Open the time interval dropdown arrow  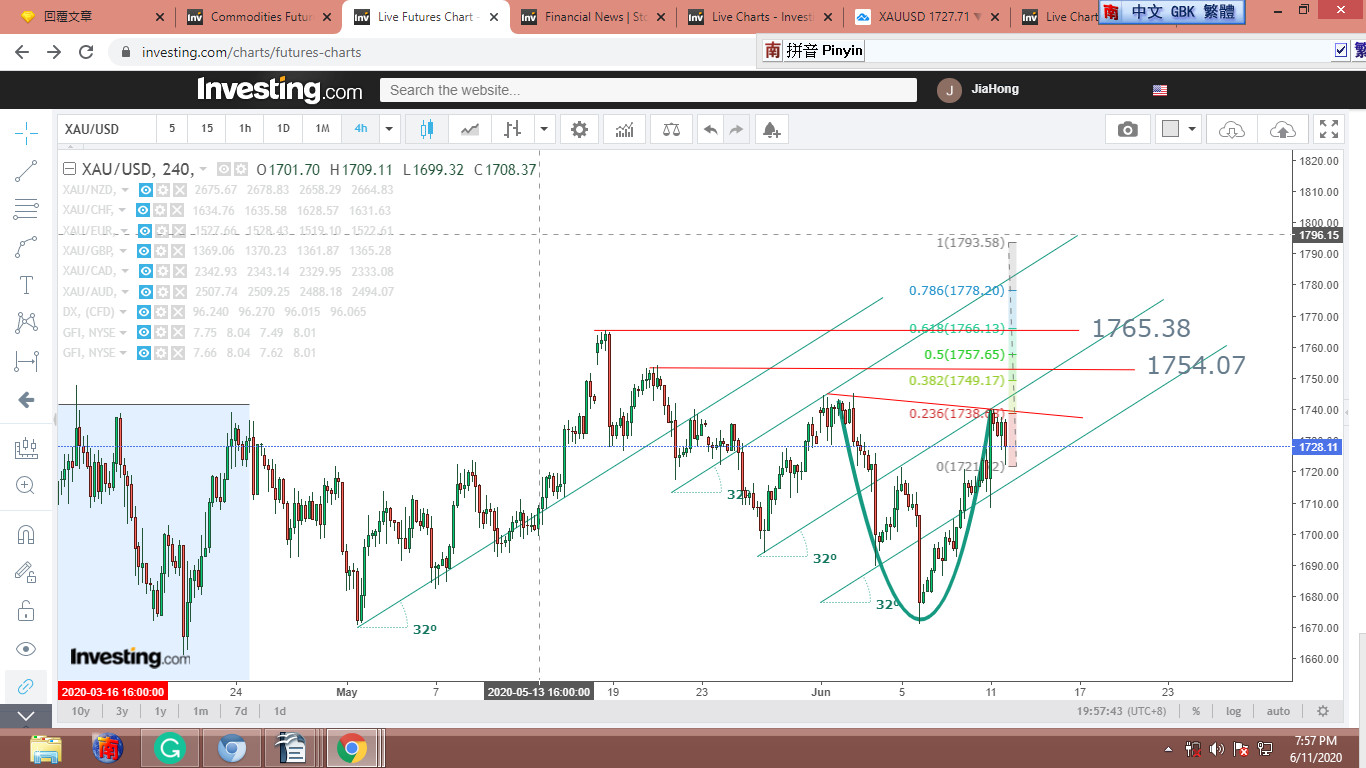coord(390,129)
